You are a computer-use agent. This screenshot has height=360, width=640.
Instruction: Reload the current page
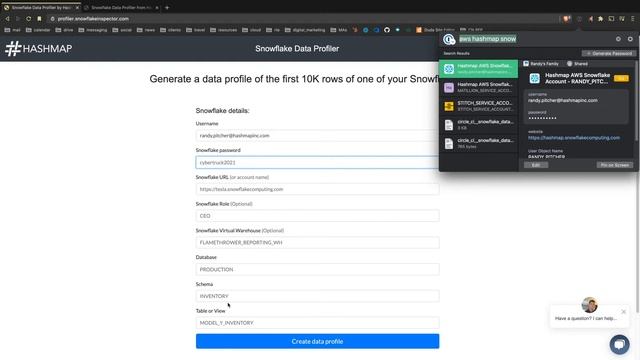(x=28, y=19)
